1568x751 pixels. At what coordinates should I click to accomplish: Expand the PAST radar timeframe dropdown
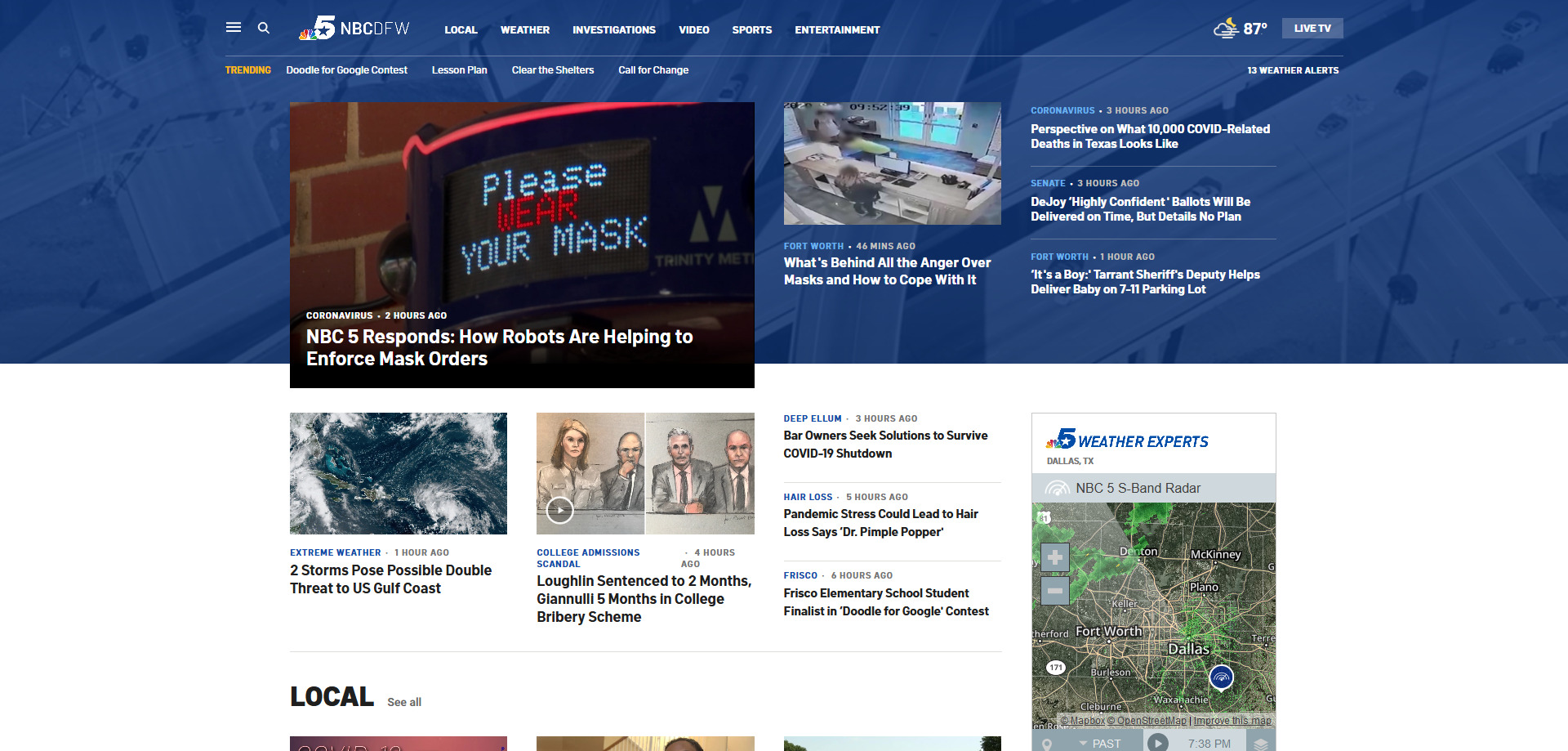coord(1100,744)
